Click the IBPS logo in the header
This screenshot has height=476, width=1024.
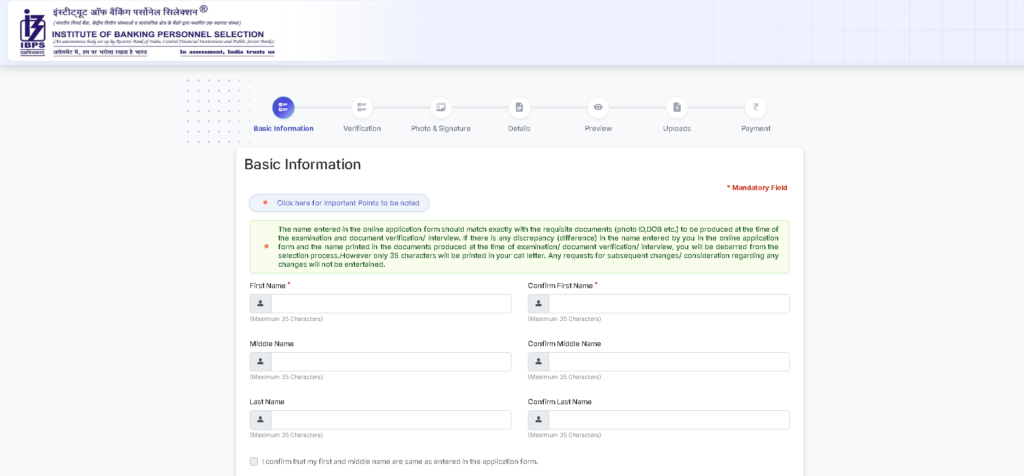pyautogui.click(x=32, y=33)
